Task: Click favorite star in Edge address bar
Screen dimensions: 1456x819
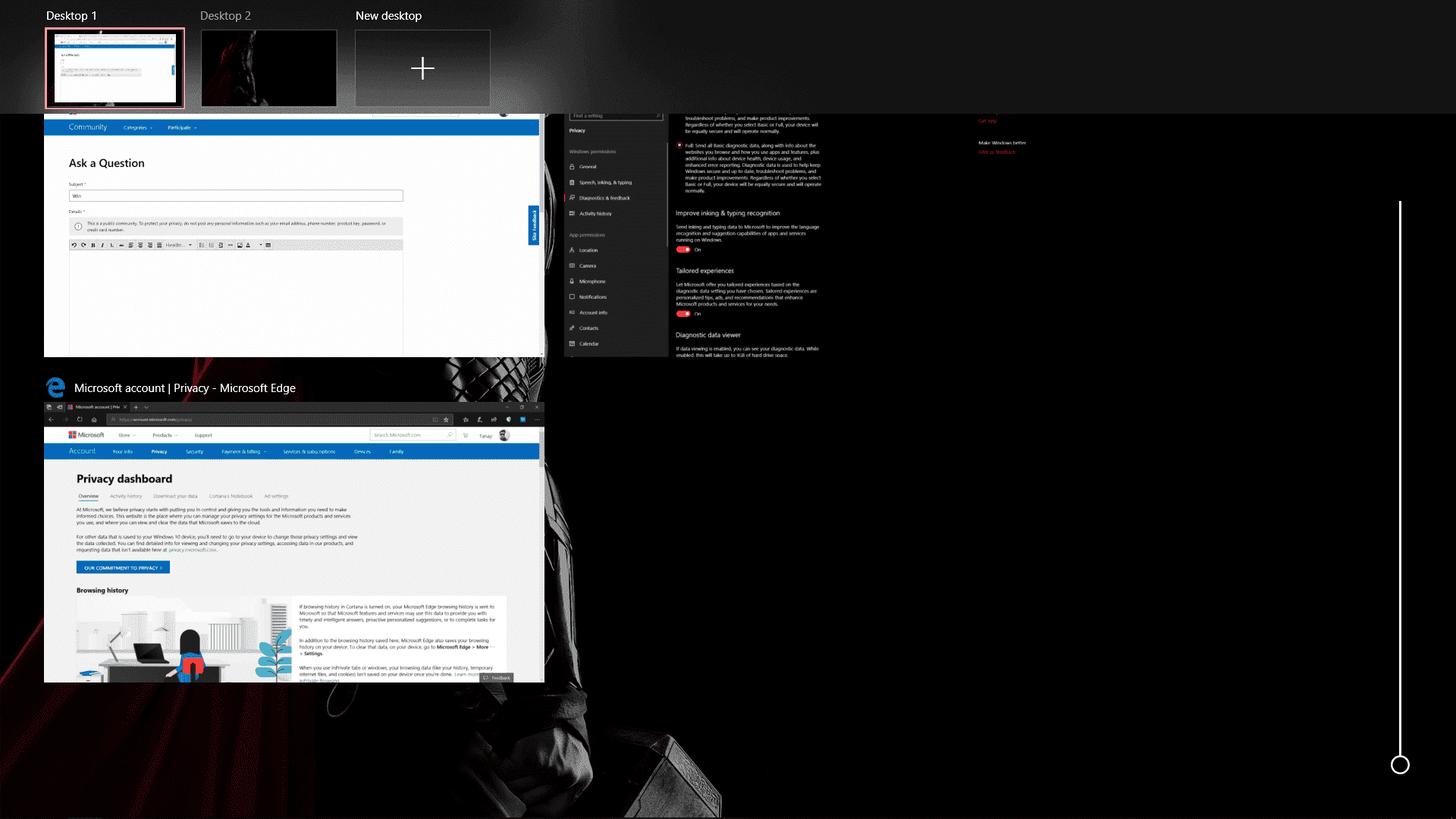Action: tap(447, 419)
